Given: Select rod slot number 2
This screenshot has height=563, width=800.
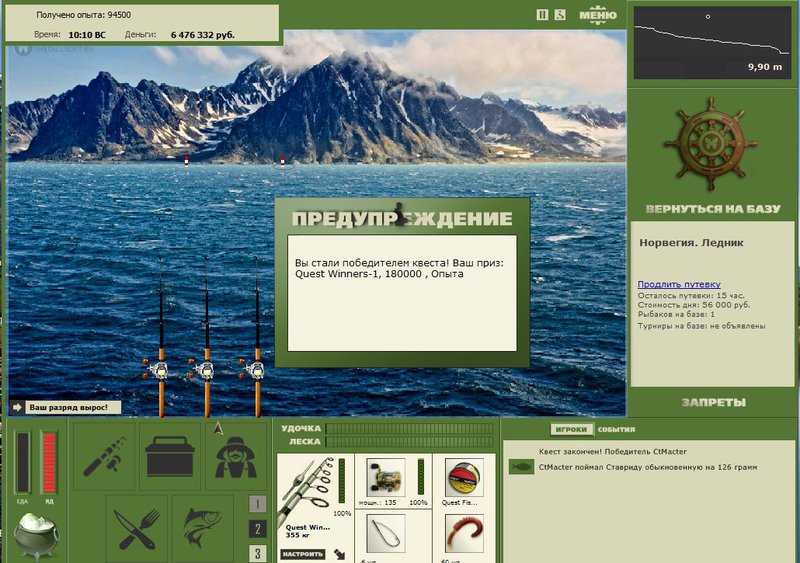Looking at the screenshot, I should click(257, 529).
